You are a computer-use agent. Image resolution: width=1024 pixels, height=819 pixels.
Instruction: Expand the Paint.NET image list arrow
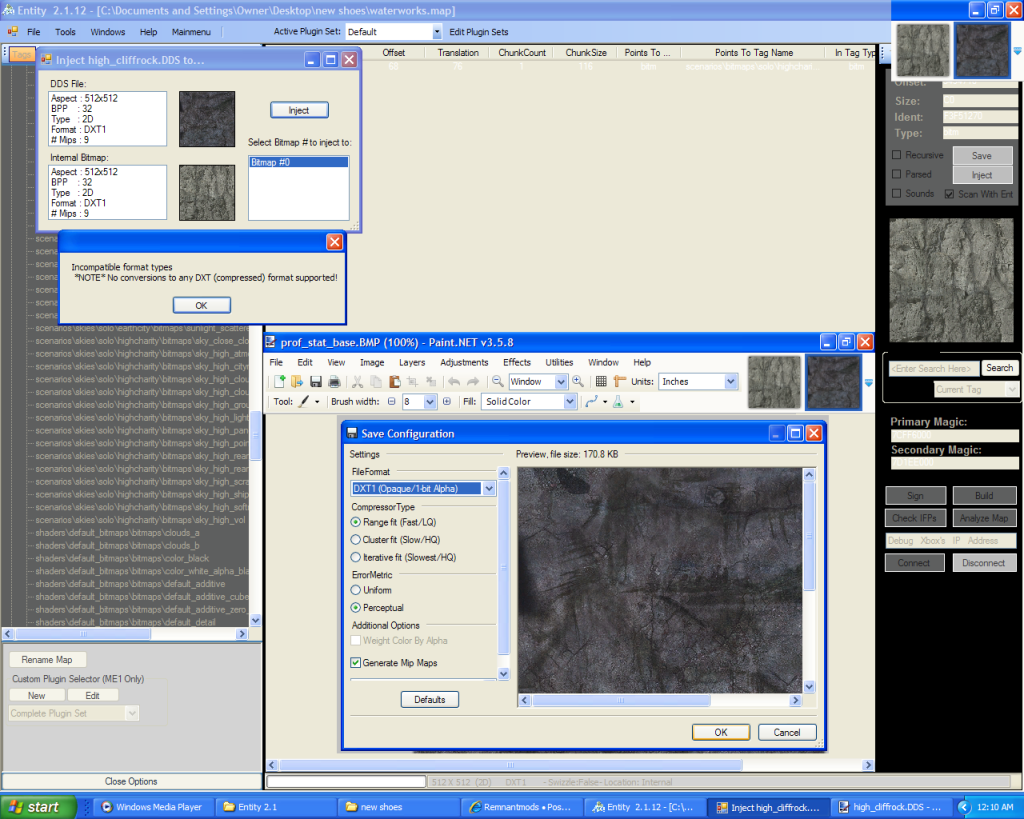[869, 383]
